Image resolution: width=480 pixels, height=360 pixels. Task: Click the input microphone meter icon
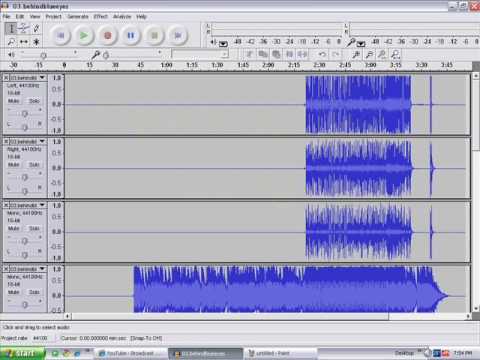[351, 42]
